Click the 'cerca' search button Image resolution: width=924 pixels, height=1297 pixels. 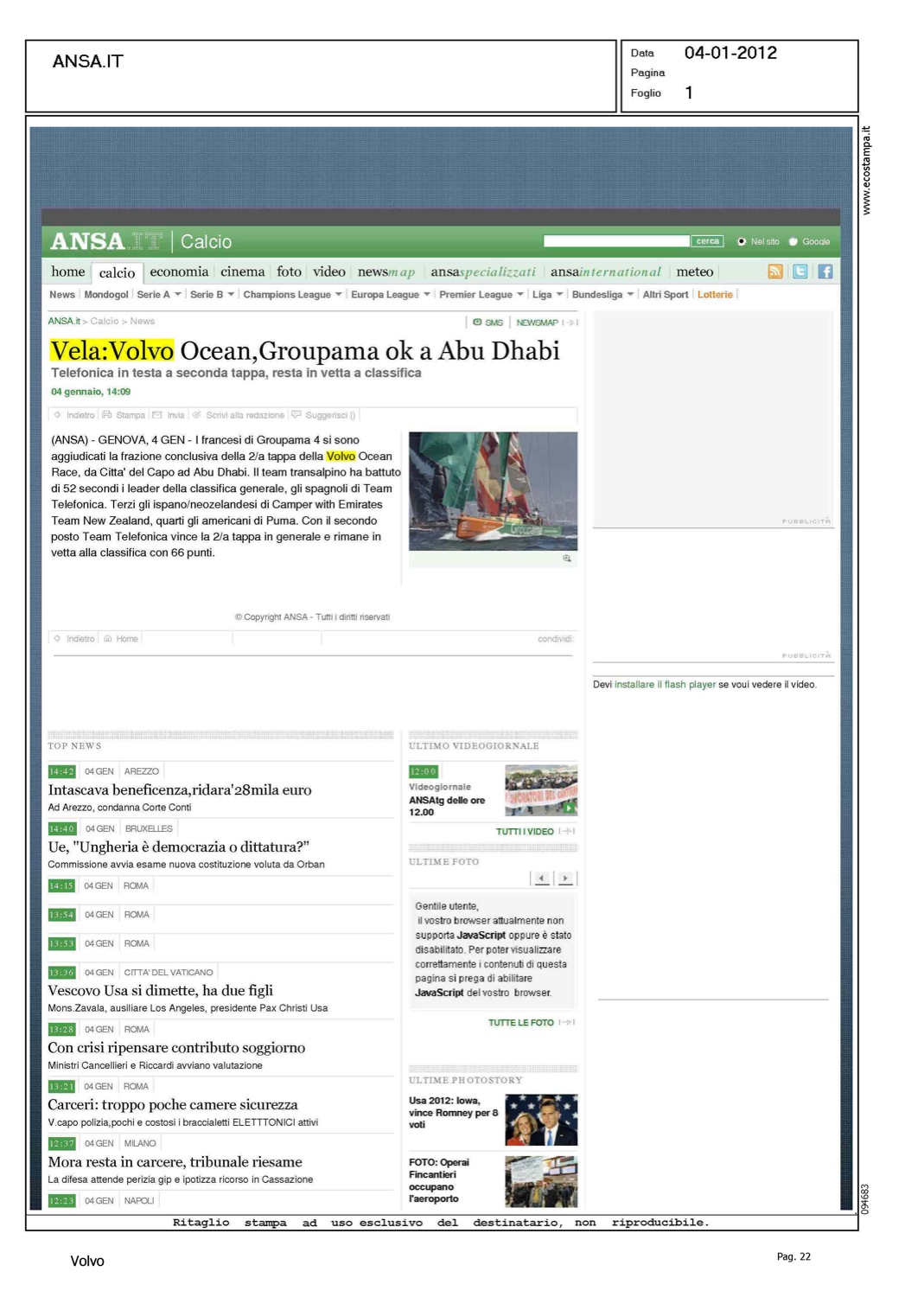707,241
